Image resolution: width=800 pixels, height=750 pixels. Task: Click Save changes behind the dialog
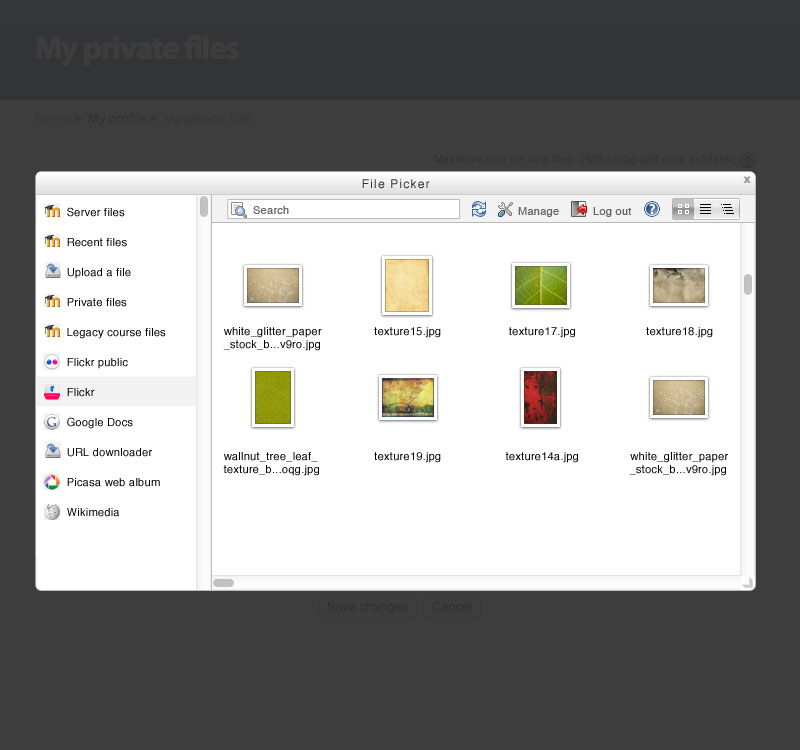point(367,607)
